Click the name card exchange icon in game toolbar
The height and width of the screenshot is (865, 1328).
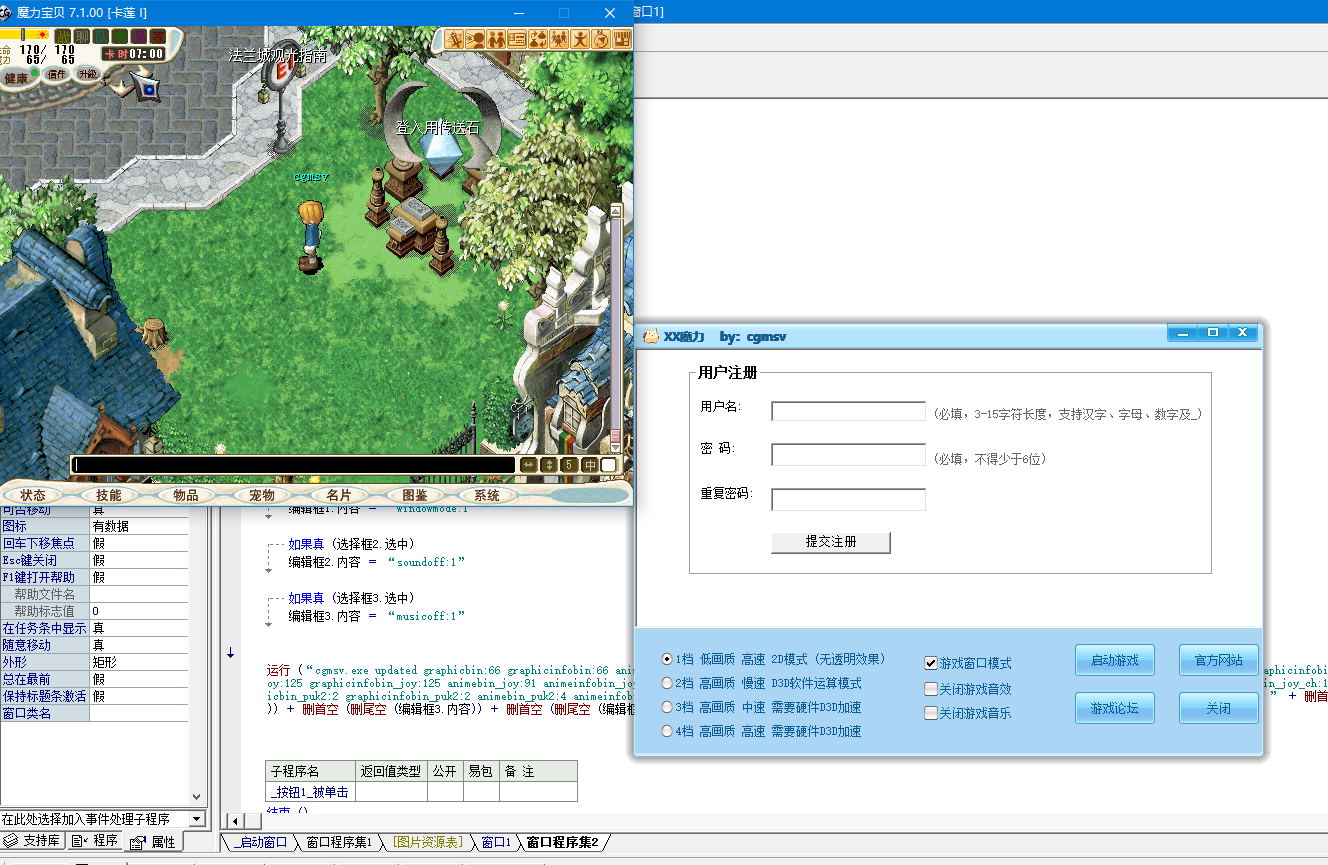(x=517, y=39)
